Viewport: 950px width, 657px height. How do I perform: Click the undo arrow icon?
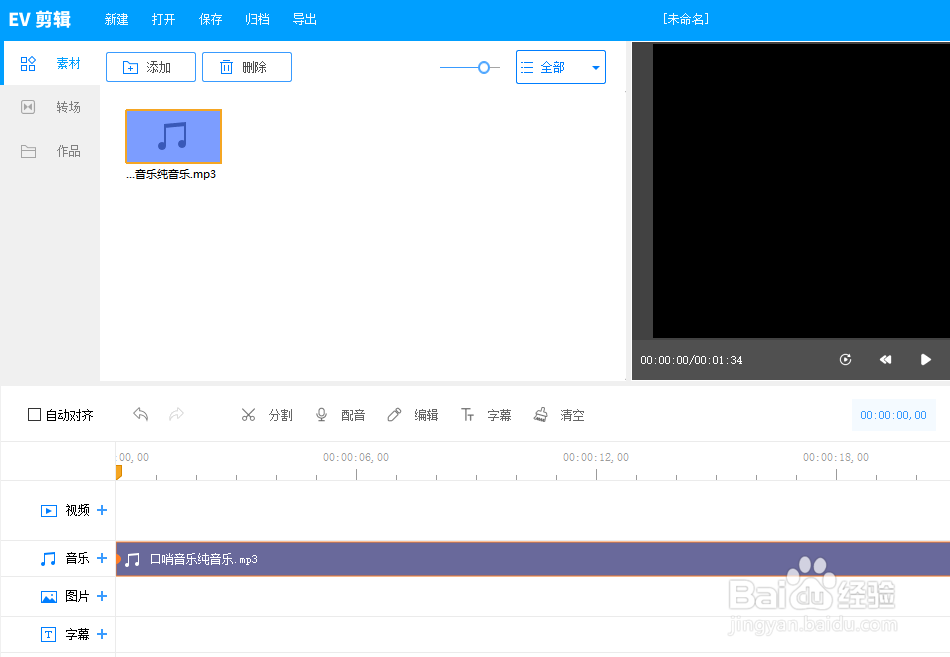(141, 415)
